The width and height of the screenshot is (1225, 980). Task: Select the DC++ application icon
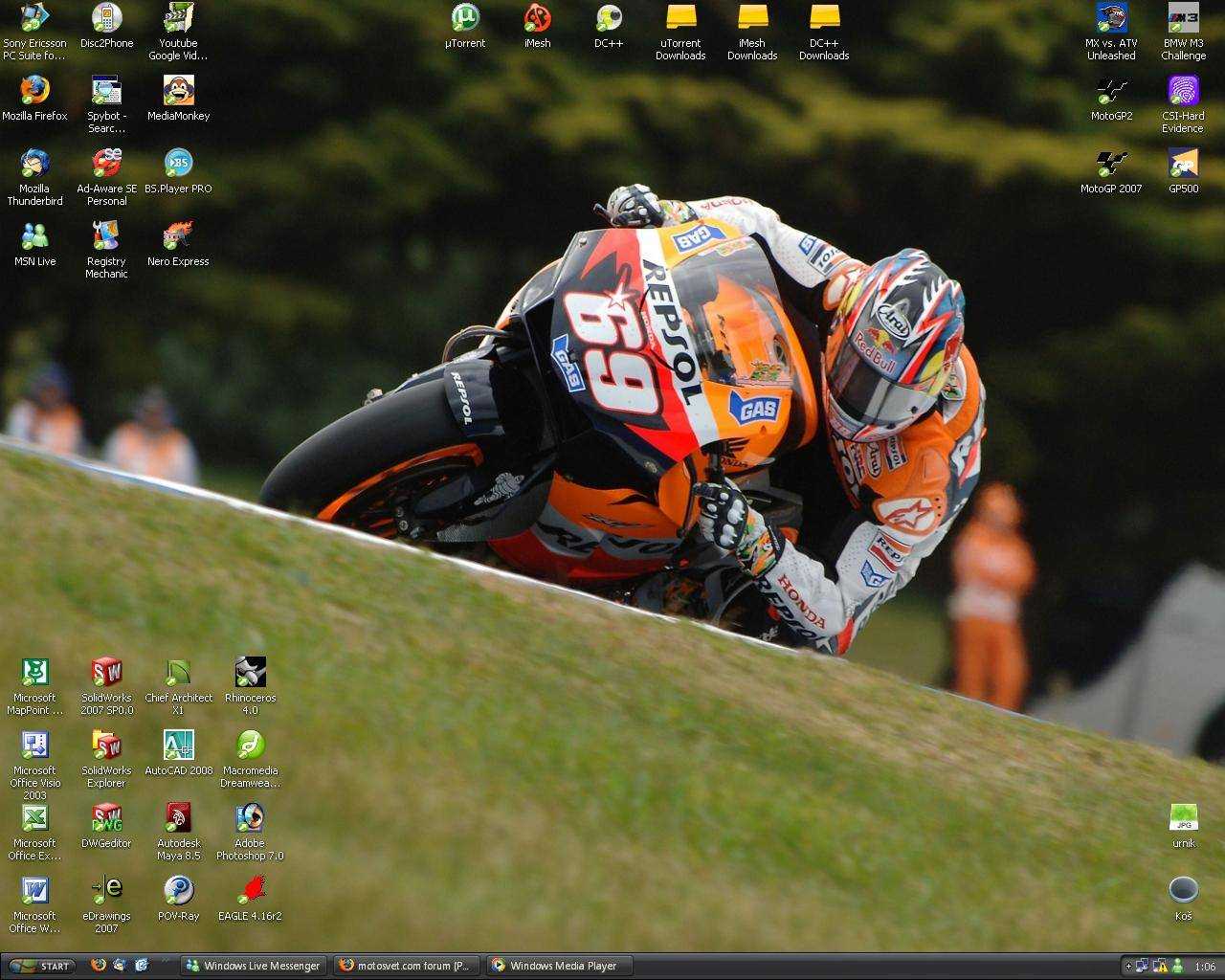click(x=609, y=26)
